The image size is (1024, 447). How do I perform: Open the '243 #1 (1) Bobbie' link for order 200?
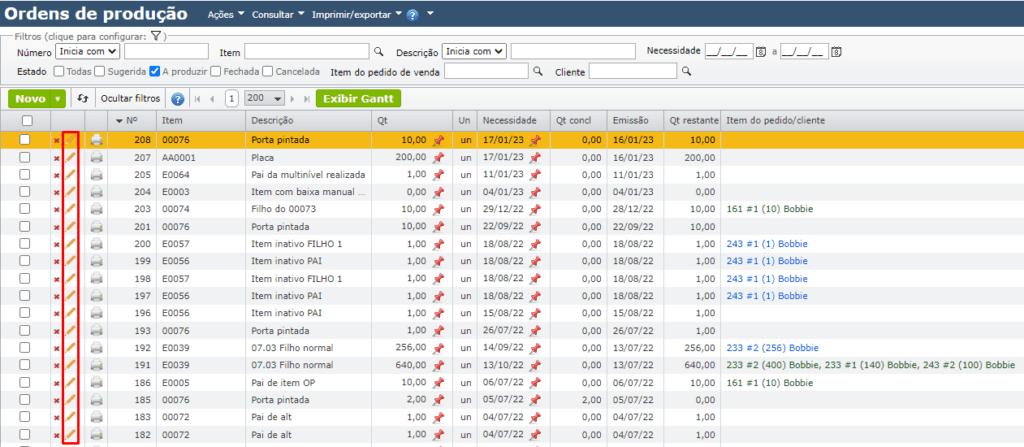coord(767,244)
